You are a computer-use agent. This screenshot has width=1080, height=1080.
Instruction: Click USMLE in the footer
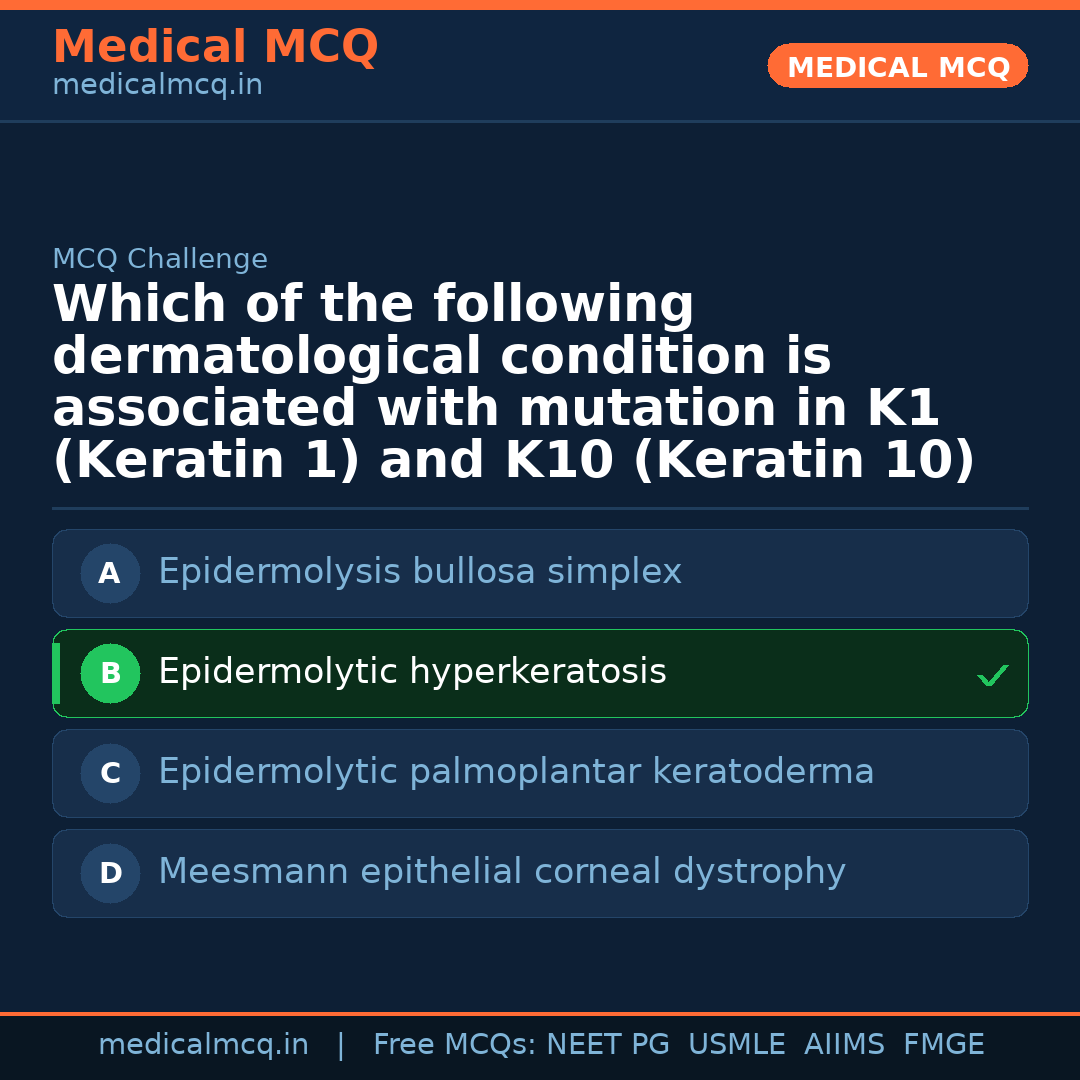point(736,1045)
